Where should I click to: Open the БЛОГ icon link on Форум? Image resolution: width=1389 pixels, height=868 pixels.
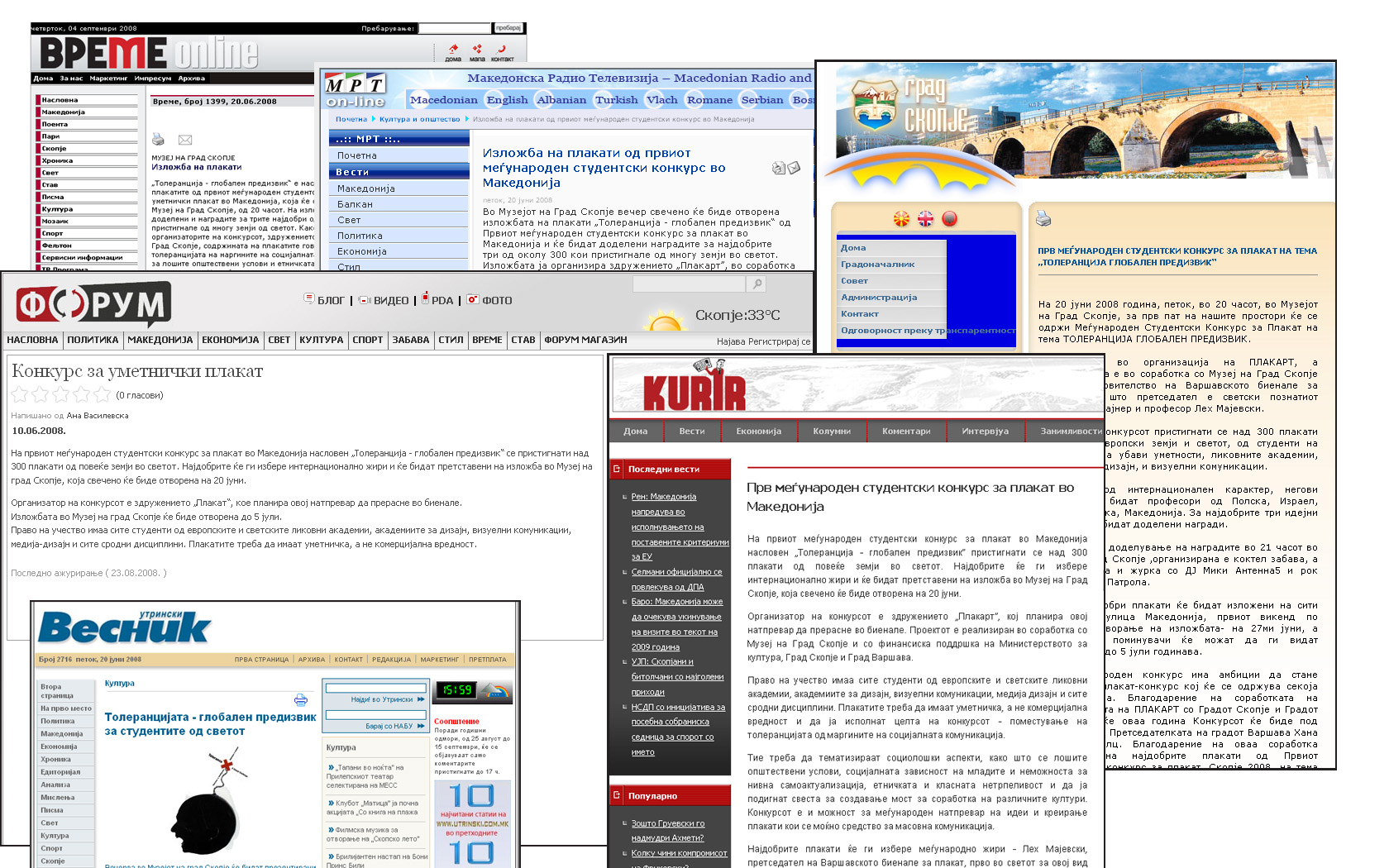click(x=324, y=300)
